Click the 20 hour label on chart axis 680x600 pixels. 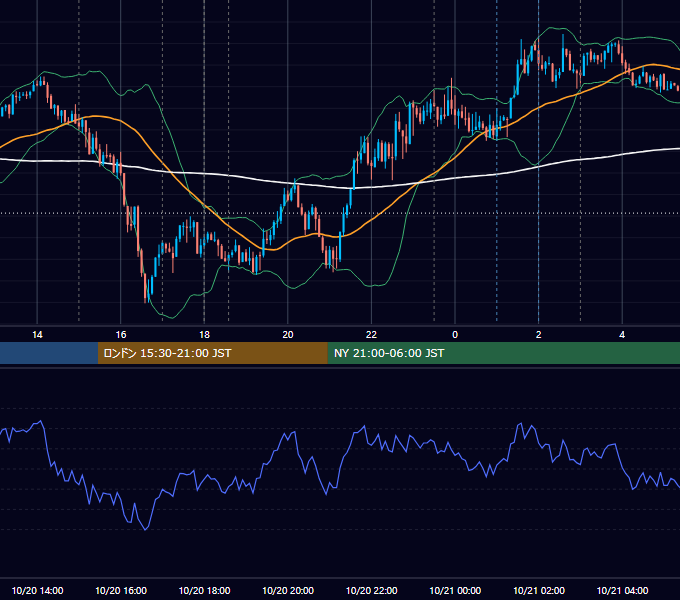point(288,335)
